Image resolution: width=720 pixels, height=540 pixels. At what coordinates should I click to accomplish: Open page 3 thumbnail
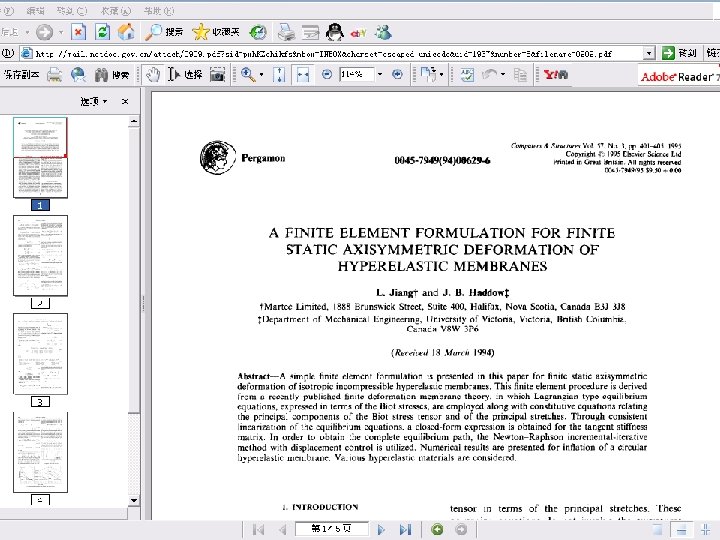[40, 354]
